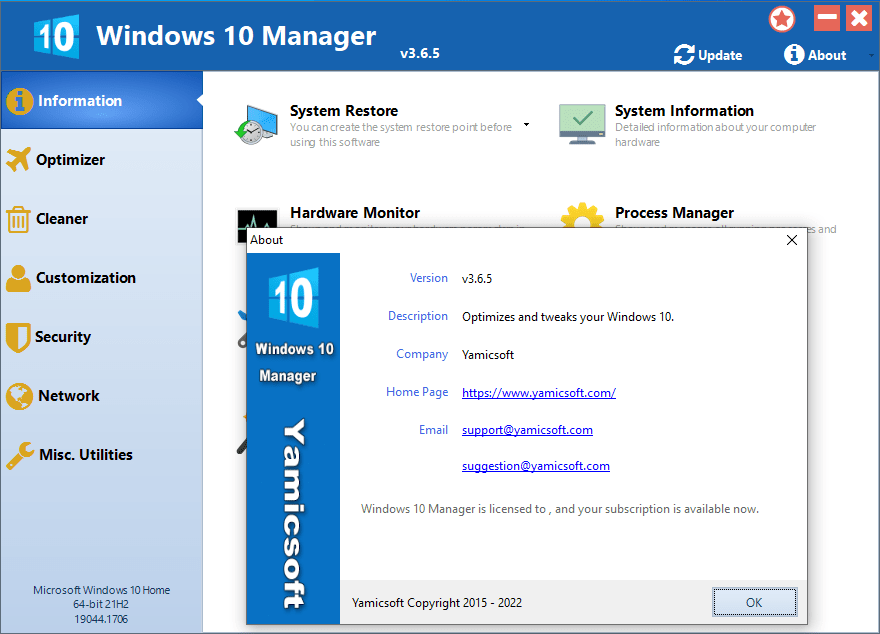Click the v3.6.5 version in header

tap(420, 54)
